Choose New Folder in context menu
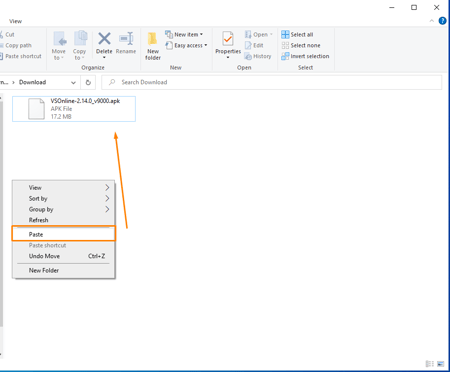The width and height of the screenshot is (450, 372). (64, 270)
